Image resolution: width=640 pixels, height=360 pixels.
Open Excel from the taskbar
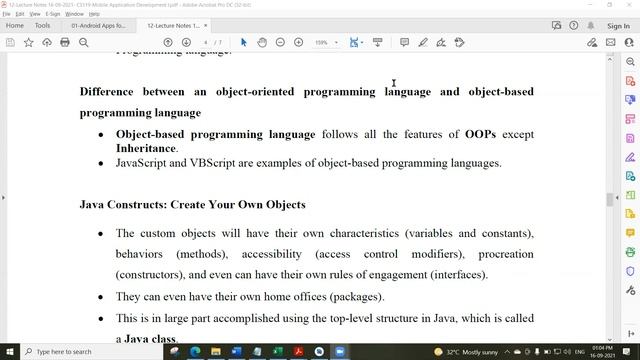[278, 351]
